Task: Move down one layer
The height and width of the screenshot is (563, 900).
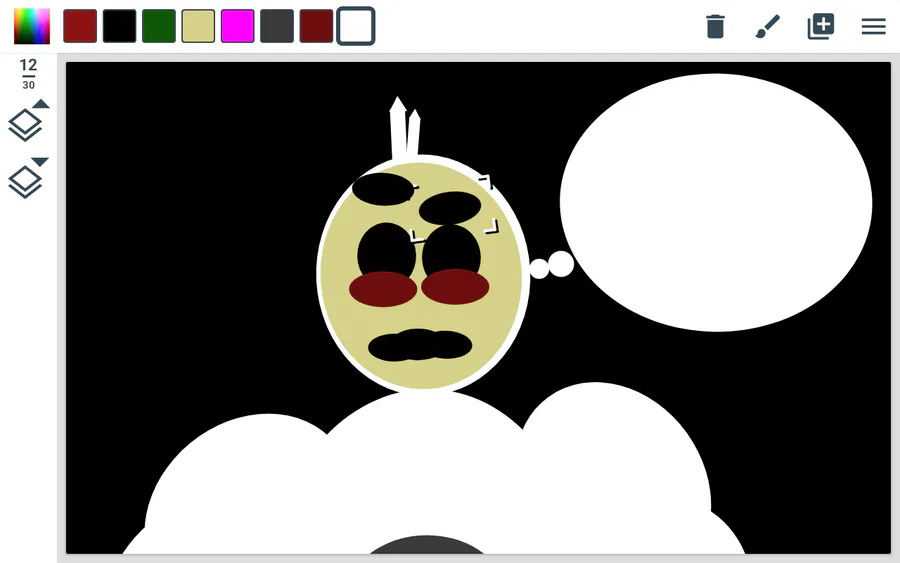Action: tap(28, 178)
